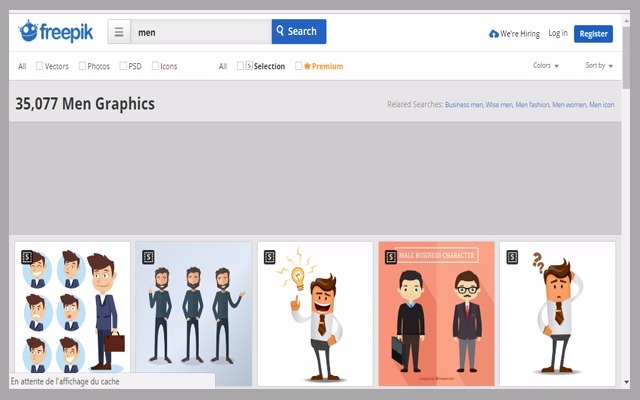Enable the Photos checkbox

tap(82, 66)
